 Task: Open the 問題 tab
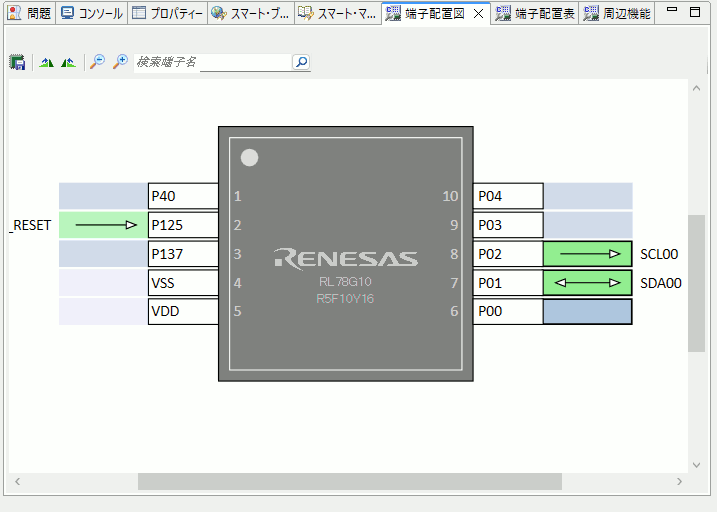pos(29,14)
